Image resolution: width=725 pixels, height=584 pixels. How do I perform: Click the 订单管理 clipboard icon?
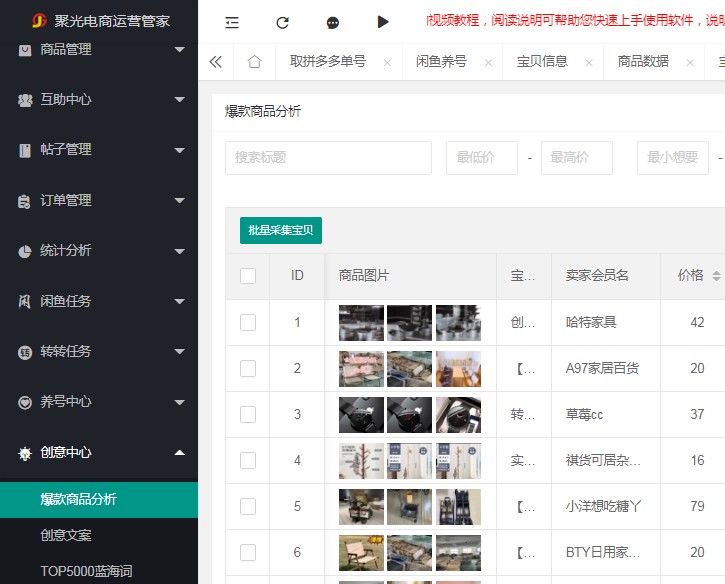tap(24, 201)
